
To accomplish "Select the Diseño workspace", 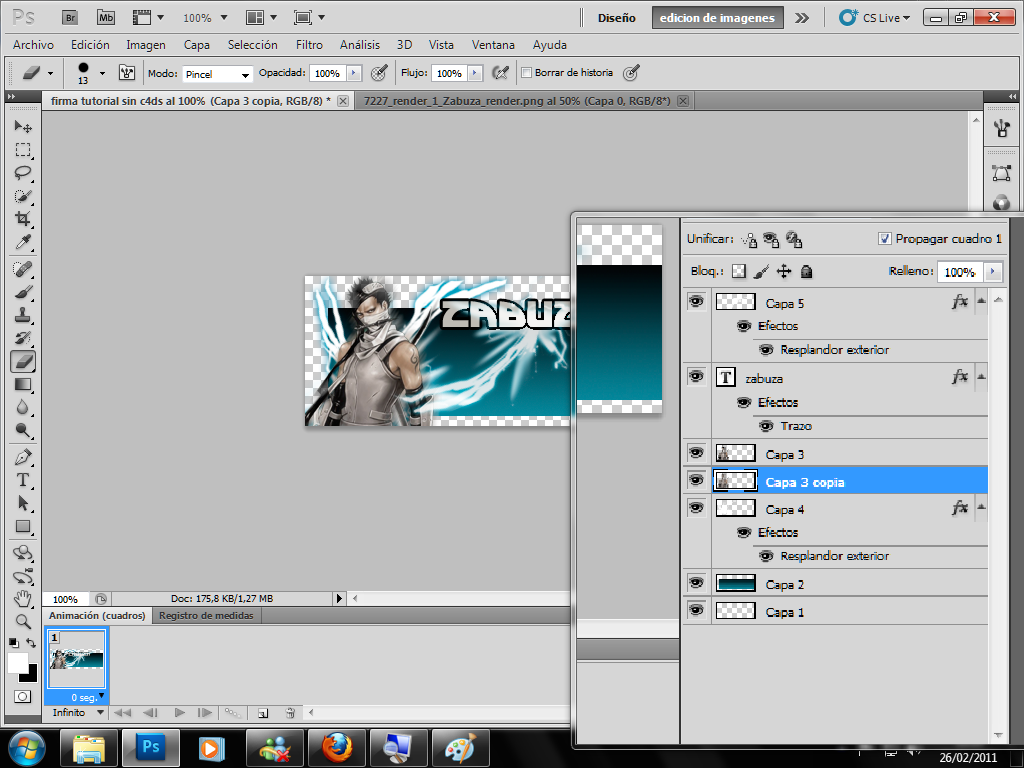I will [x=616, y=18].
